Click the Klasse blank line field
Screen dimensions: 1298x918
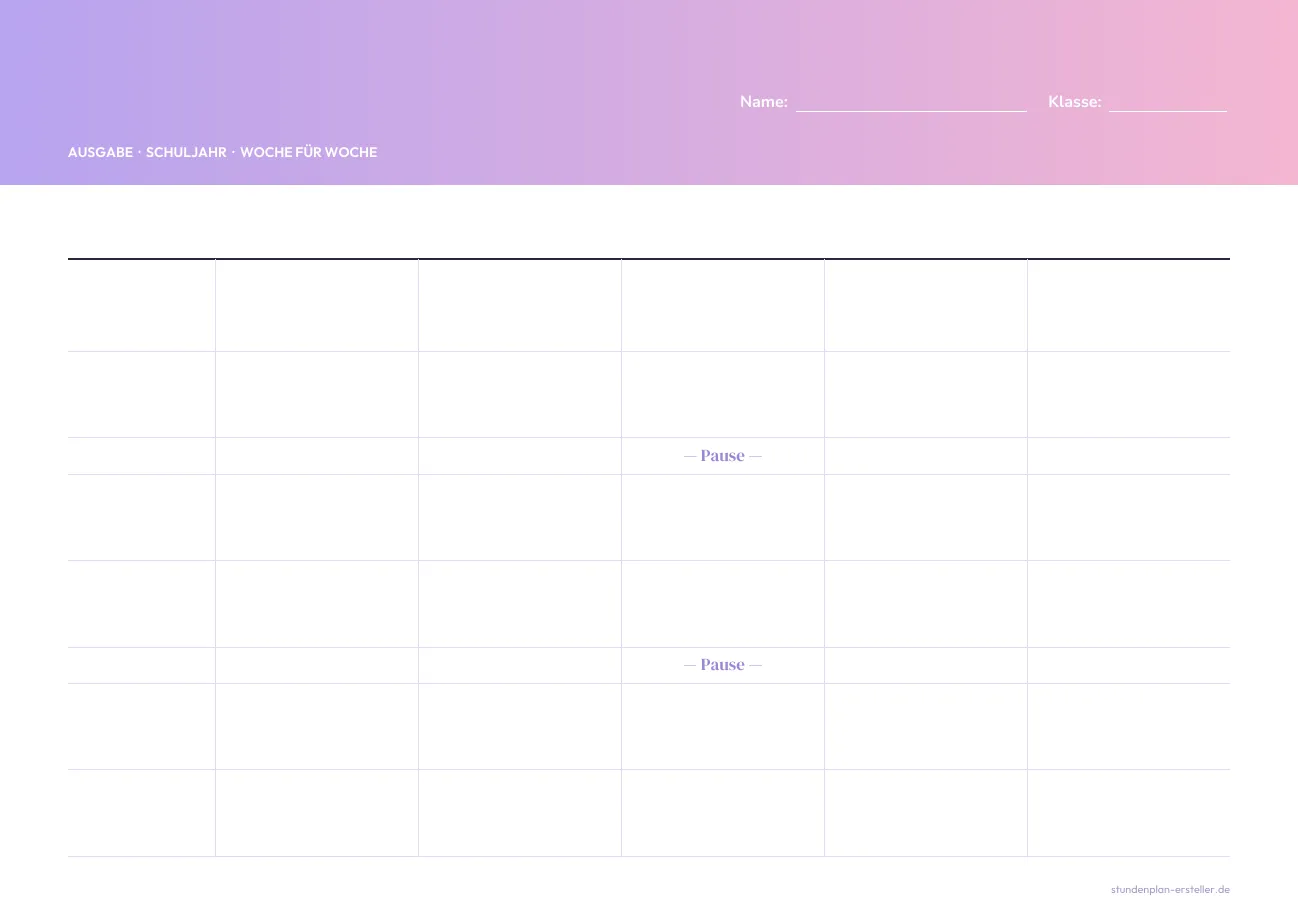tap(1167, 102)
